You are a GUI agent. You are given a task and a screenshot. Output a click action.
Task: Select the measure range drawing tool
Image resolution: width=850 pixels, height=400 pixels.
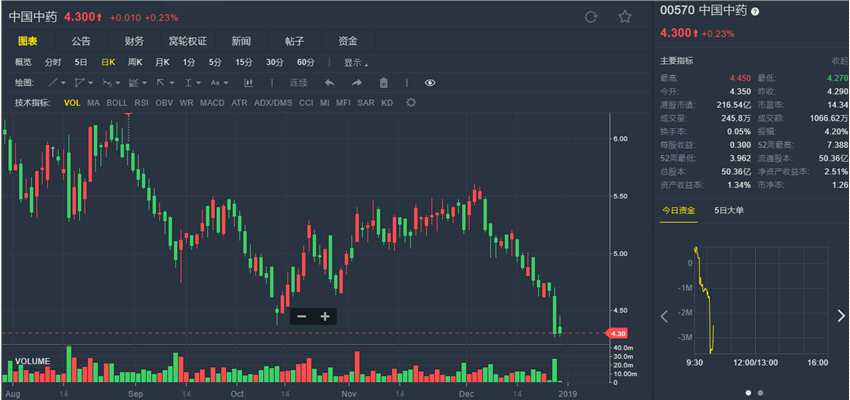point(188,83)
